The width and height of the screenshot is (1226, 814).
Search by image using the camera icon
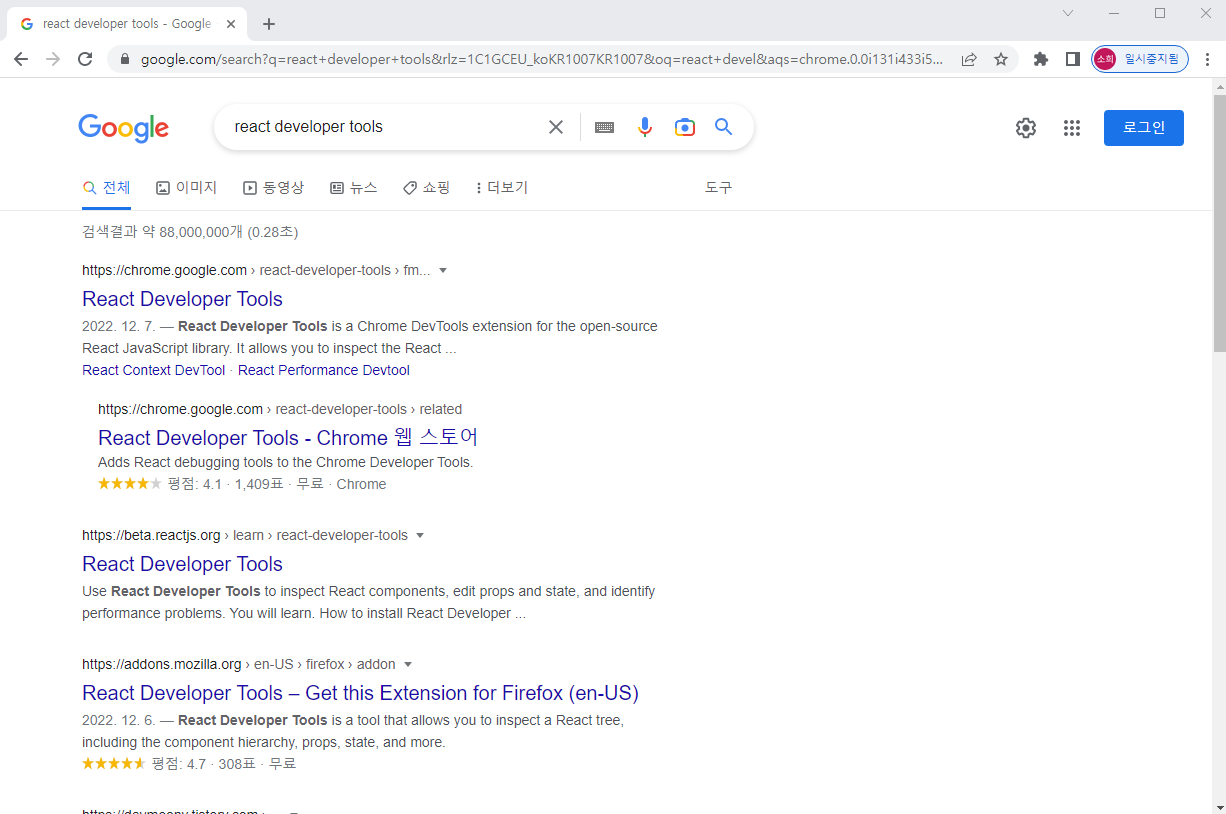click(685, 127)
